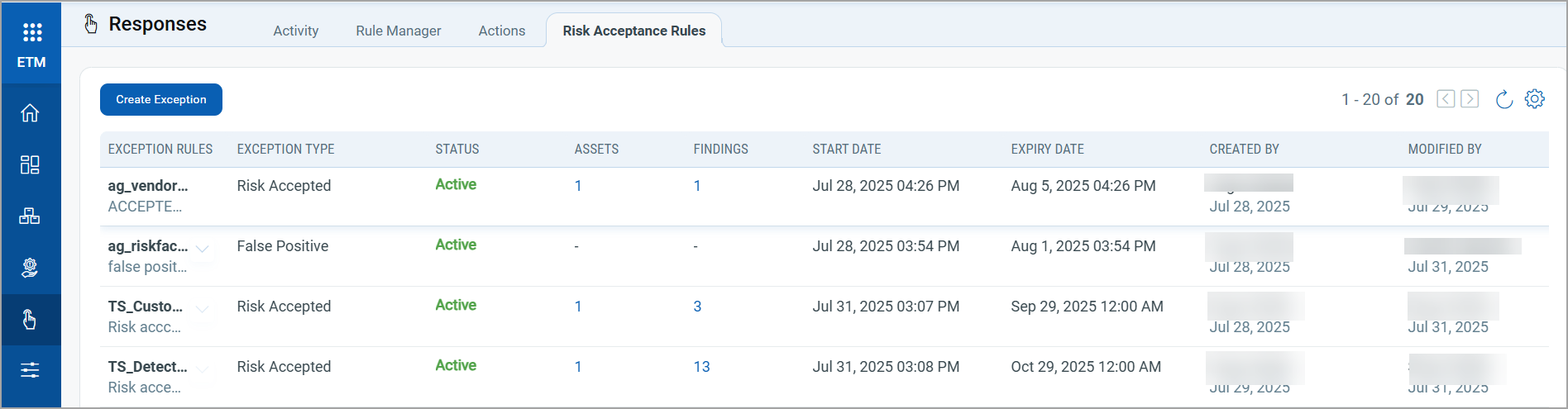Open the risk gear-hand icon in sidebar

pyautogui.click(x=30, y=268)
